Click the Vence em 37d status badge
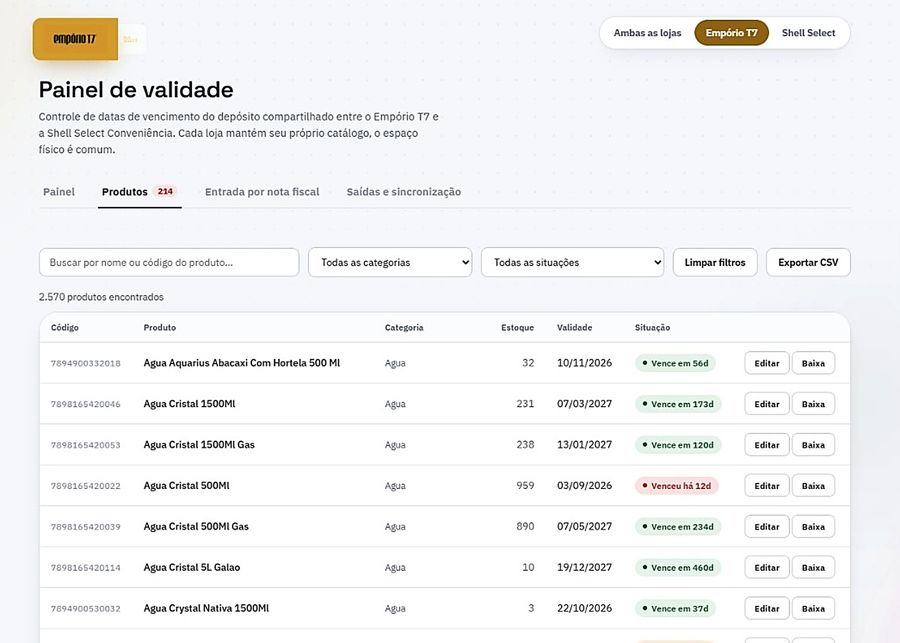The image size is (900, 643). pyautogui.click(x=675, y=608)
